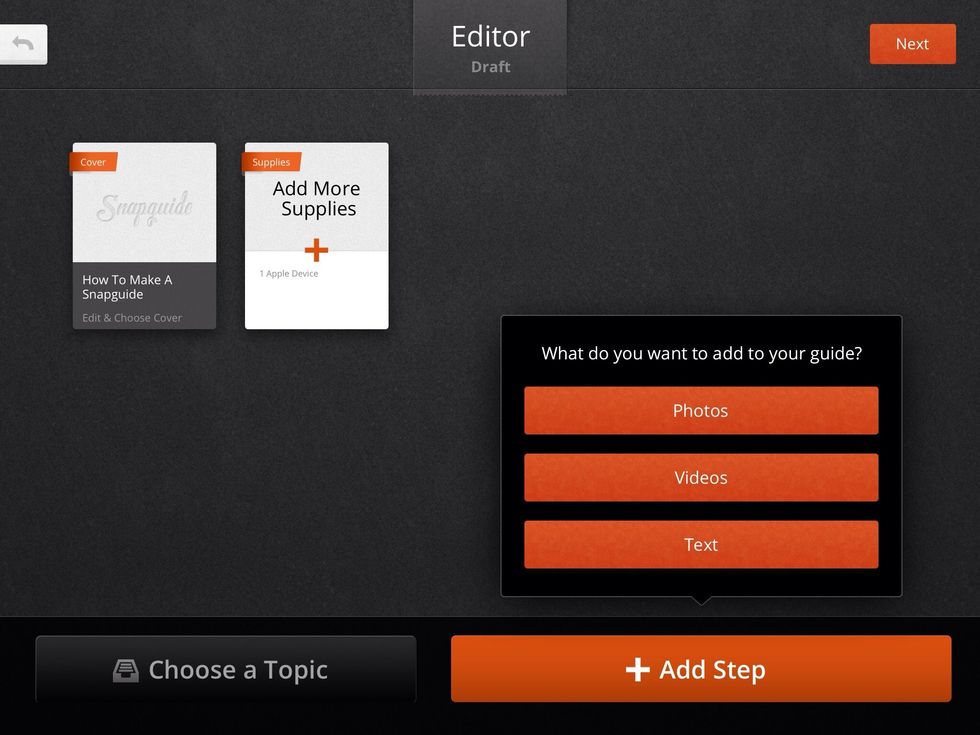Viewport: 980px width, 735px height.
Task: Click the plus icon in Add Step
Action: [637, 670]
